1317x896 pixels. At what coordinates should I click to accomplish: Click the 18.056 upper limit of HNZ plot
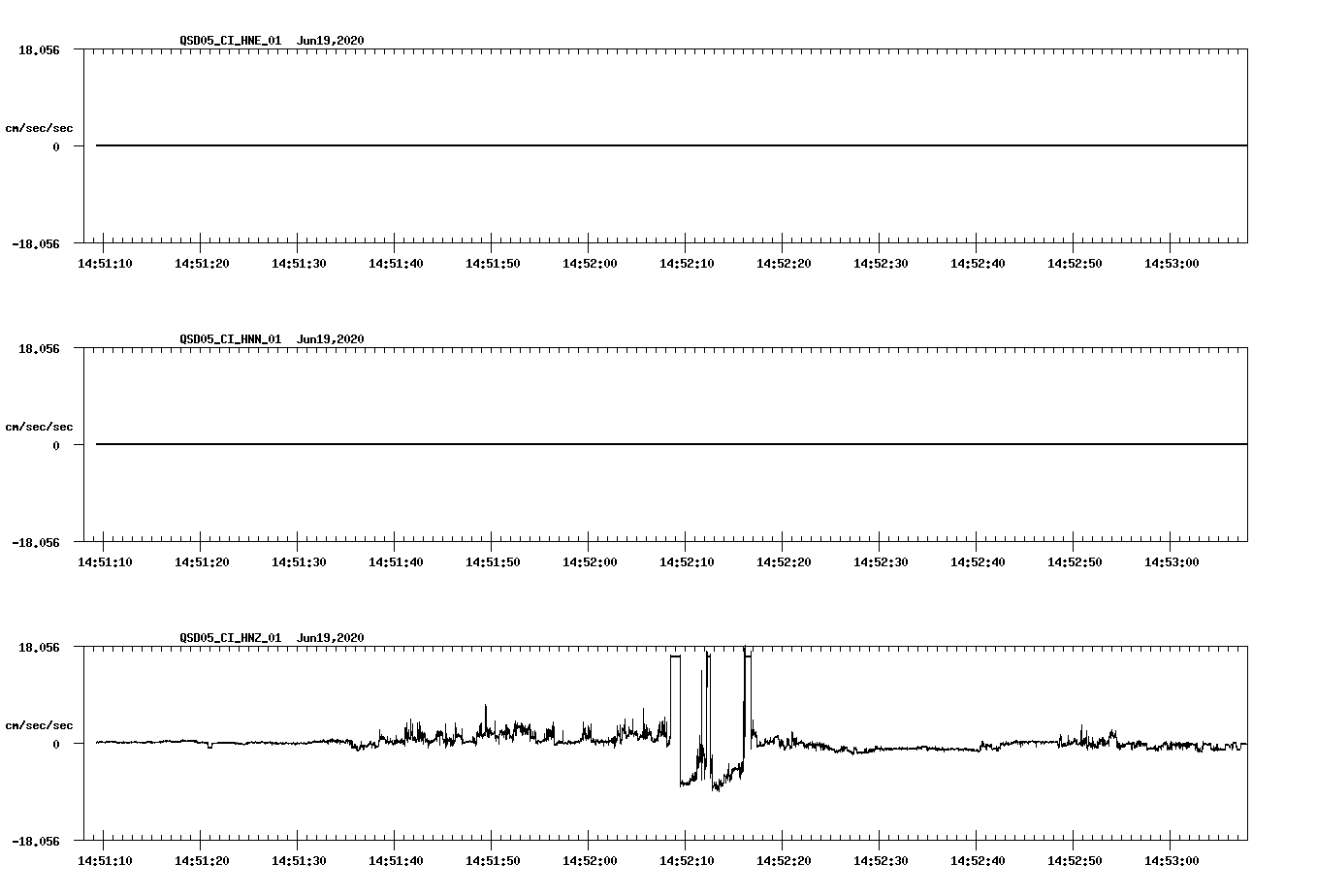click(x=39, y=647)
